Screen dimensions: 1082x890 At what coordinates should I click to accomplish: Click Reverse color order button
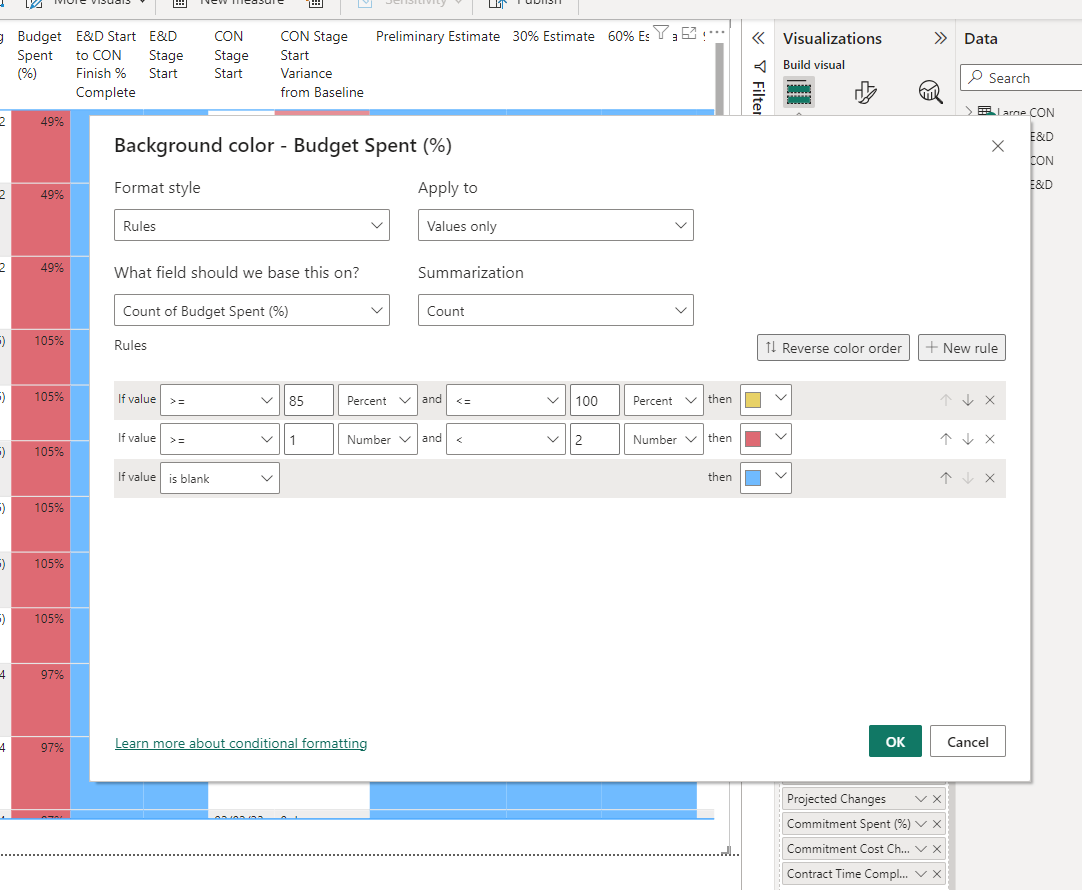[x=833, y=348]
